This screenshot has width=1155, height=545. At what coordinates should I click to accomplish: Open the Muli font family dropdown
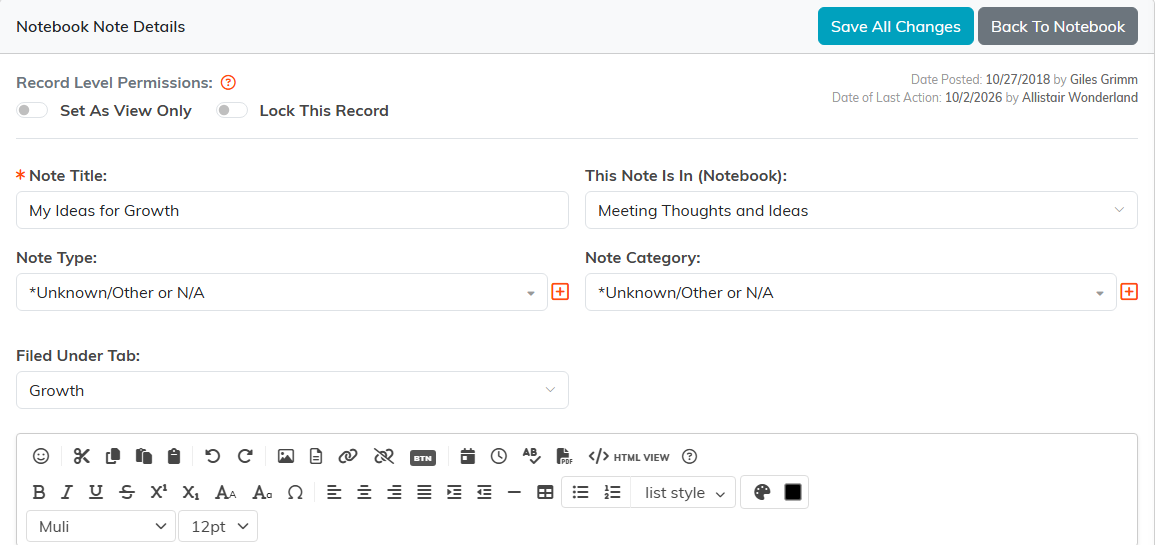pos(101,527)
